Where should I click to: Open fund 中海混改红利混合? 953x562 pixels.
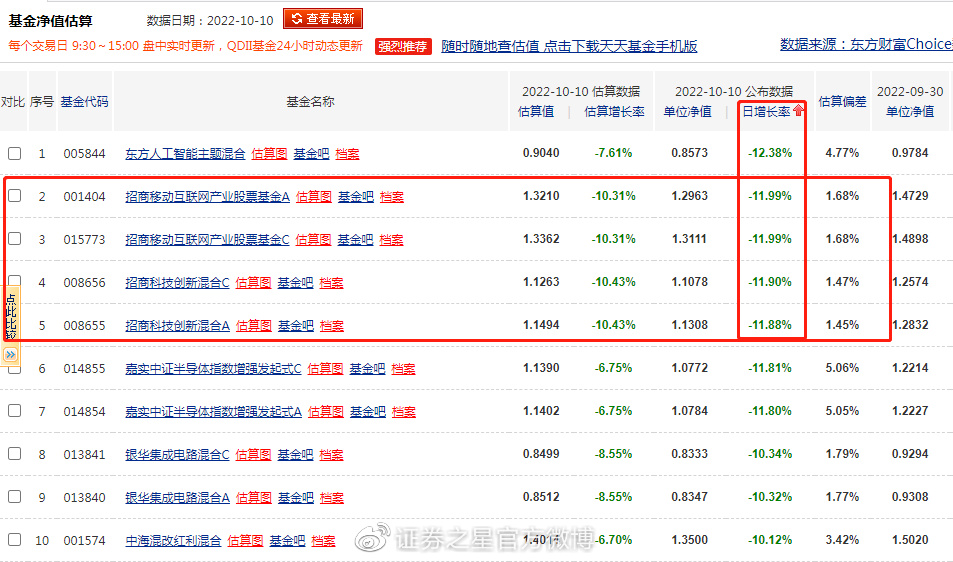(x=173, y=541)
